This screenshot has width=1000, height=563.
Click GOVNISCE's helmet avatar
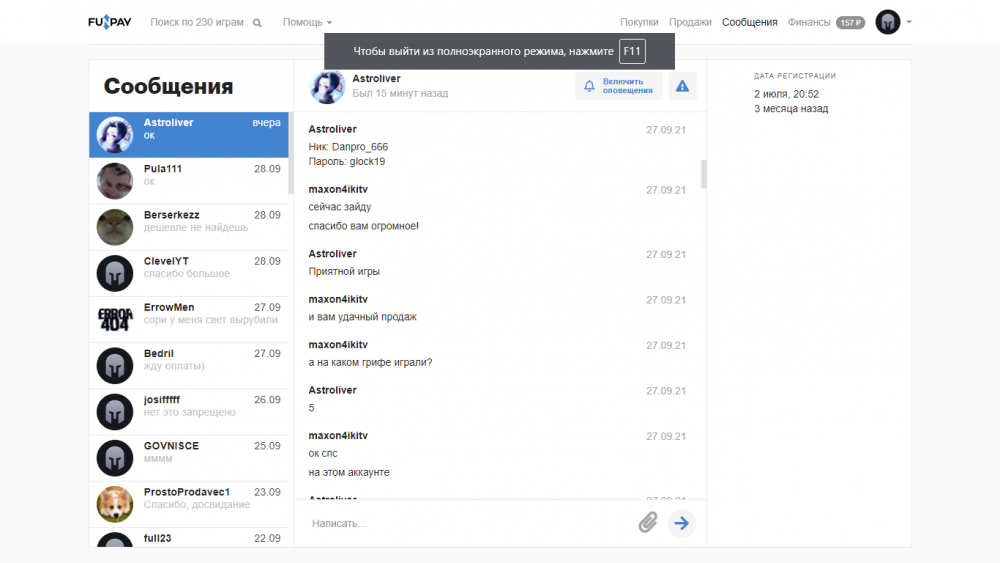coord(115,458)
